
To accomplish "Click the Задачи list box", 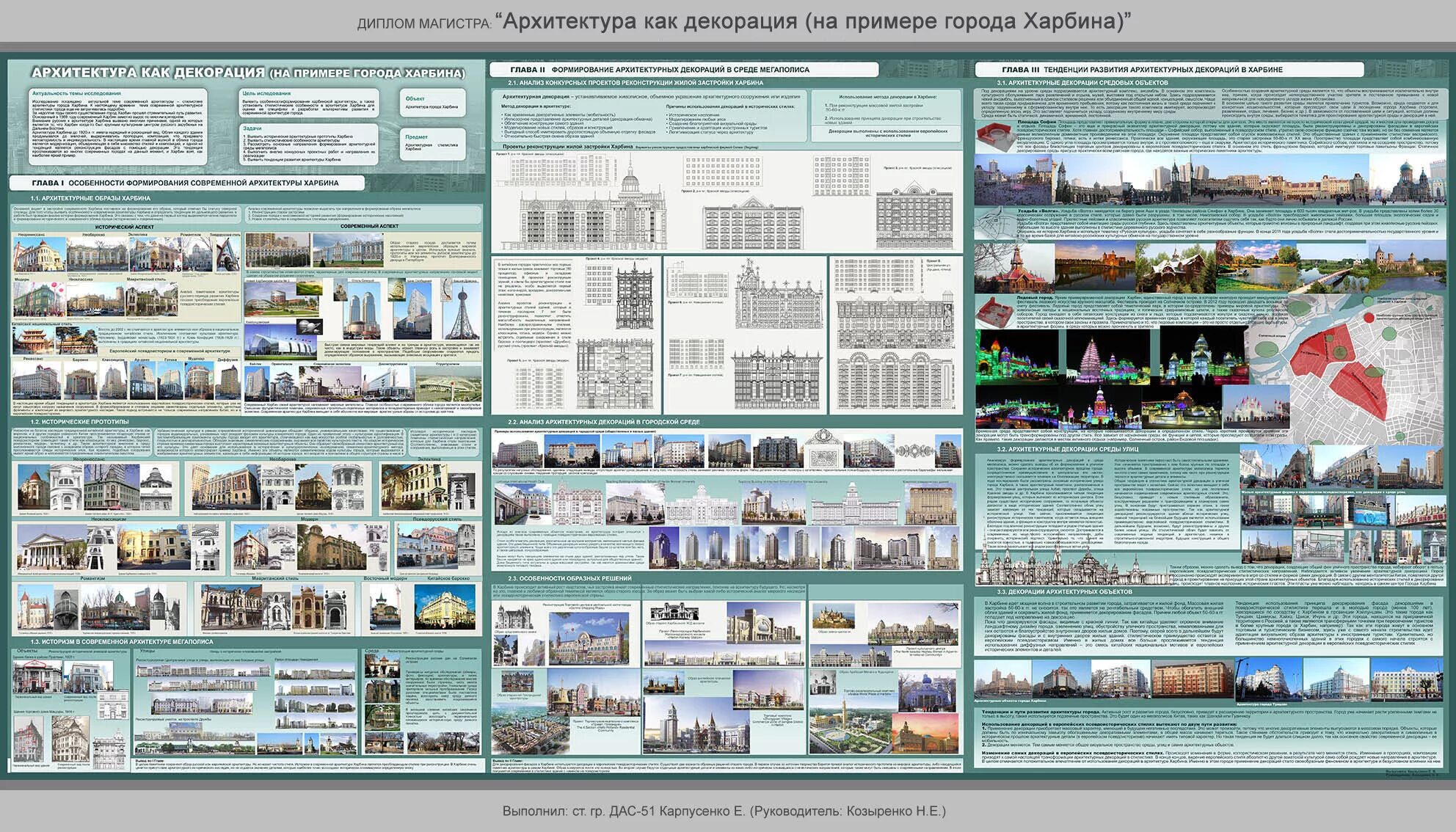I will 309,143.
